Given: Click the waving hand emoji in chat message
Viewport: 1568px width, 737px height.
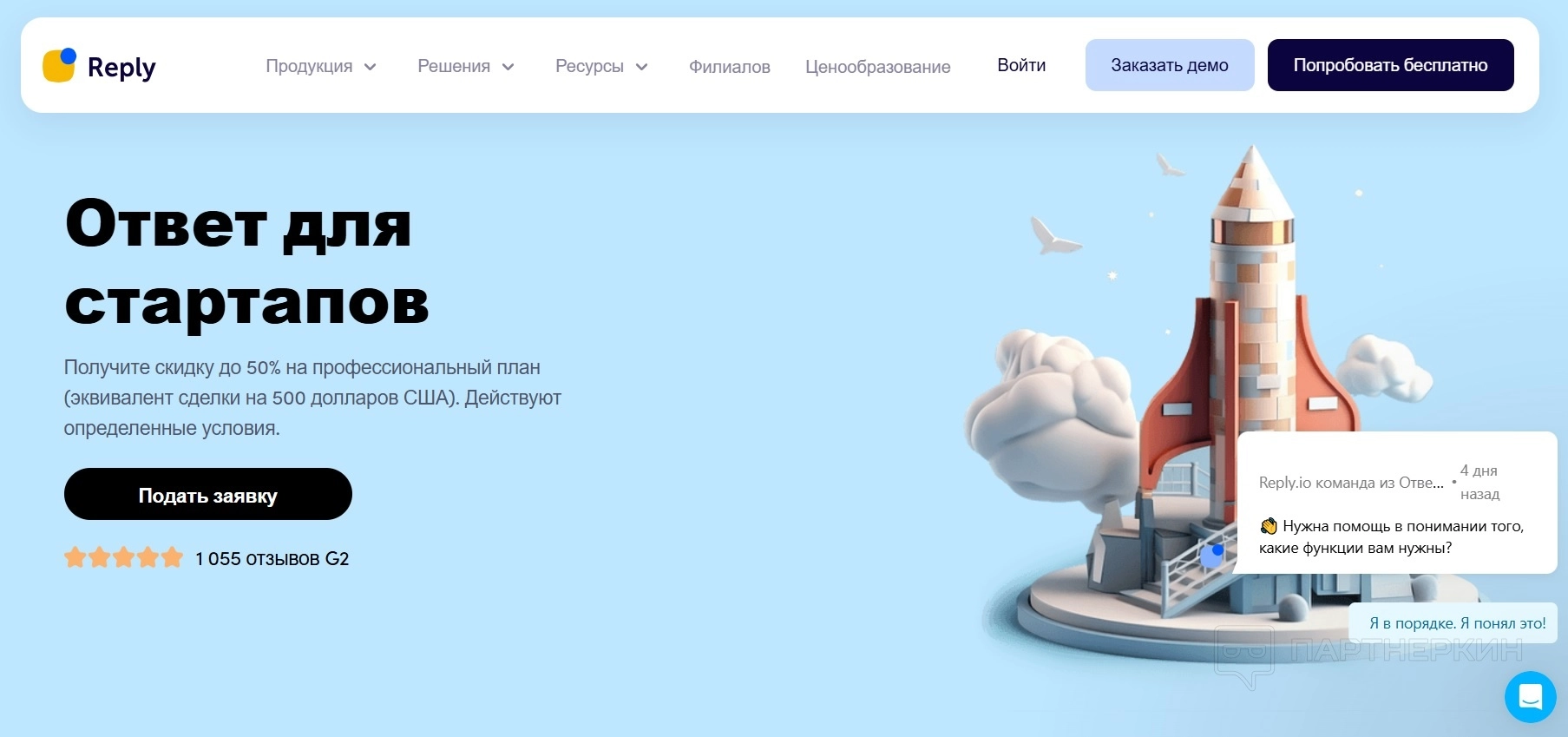Looking at the screenshot, I should 1269,526.
